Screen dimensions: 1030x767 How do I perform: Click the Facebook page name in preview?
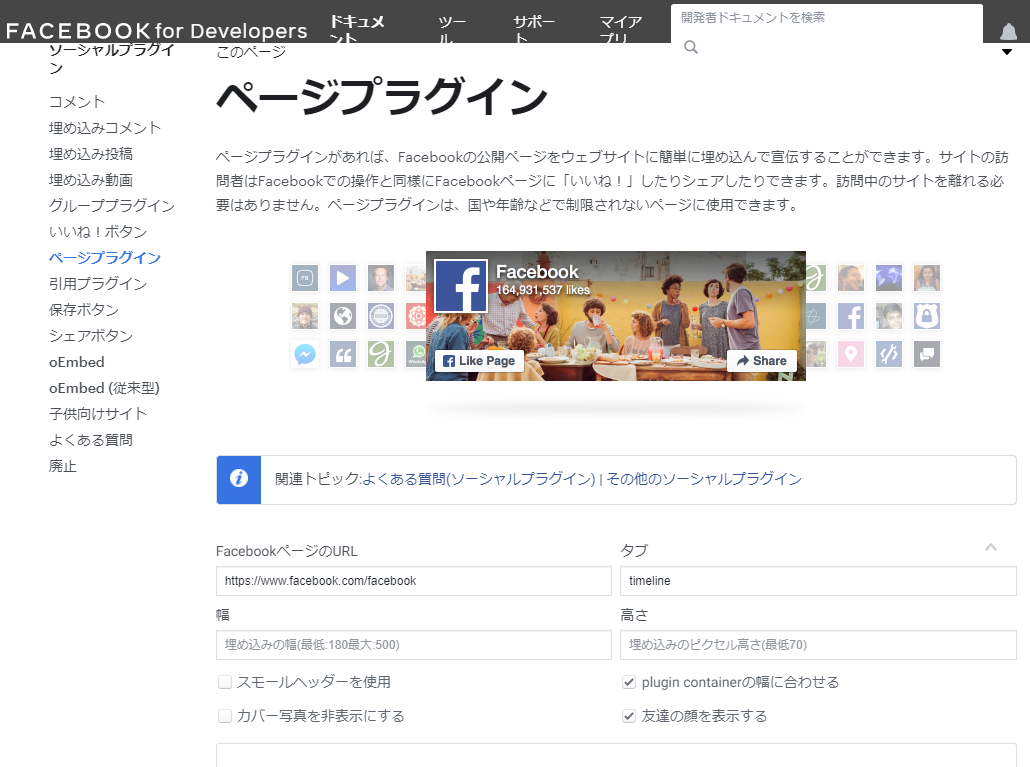pyautogui.click(x=537, y=271)
